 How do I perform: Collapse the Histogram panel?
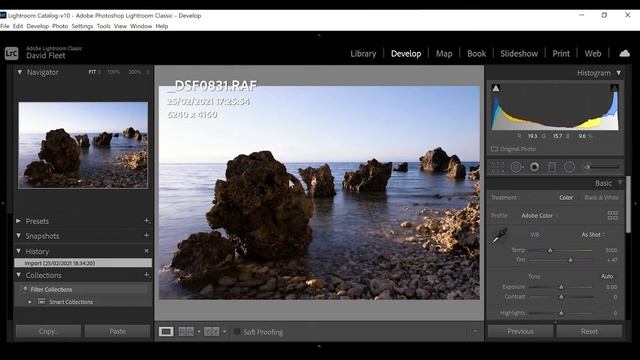click(619, 73)
